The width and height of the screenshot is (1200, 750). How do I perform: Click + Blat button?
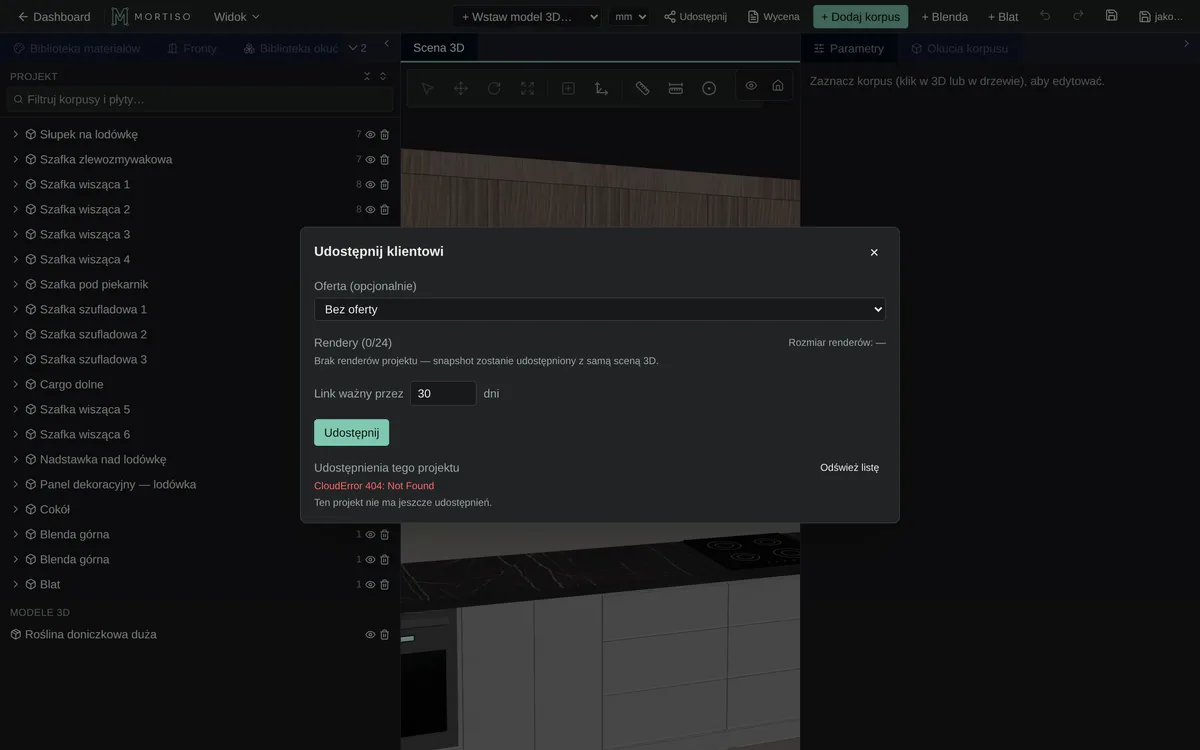(x=1003, y=16)
